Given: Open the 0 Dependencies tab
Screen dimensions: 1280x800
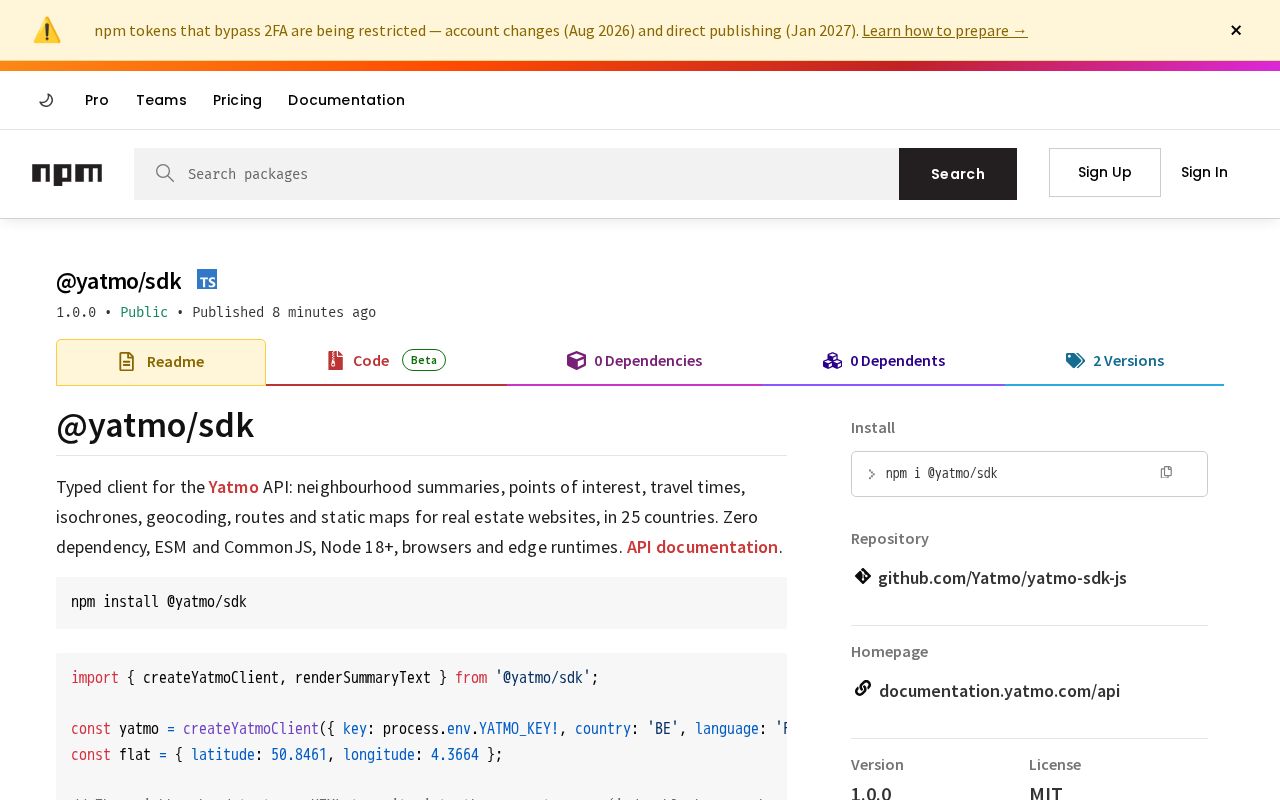Looking at the screenshot, I should 634,361.
